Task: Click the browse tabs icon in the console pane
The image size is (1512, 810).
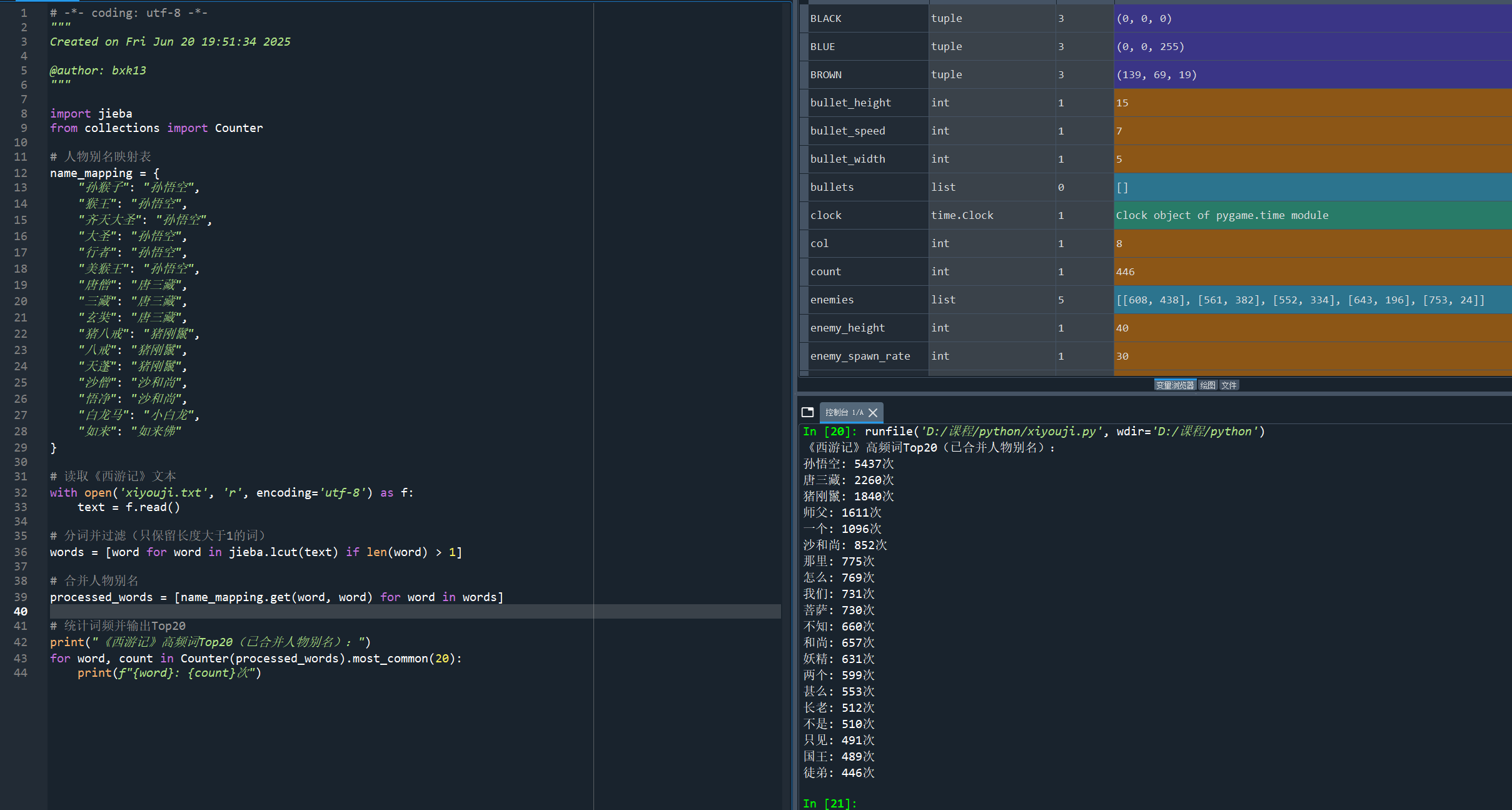Action: tap(807, 412)
